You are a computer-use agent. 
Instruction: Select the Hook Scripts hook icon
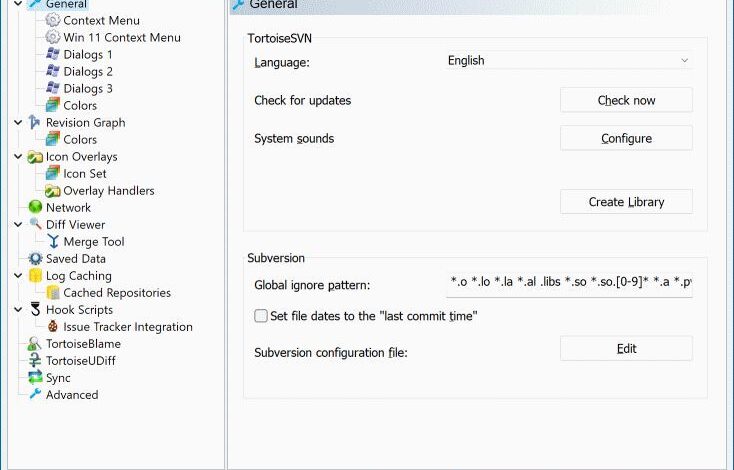coord(35,309)
